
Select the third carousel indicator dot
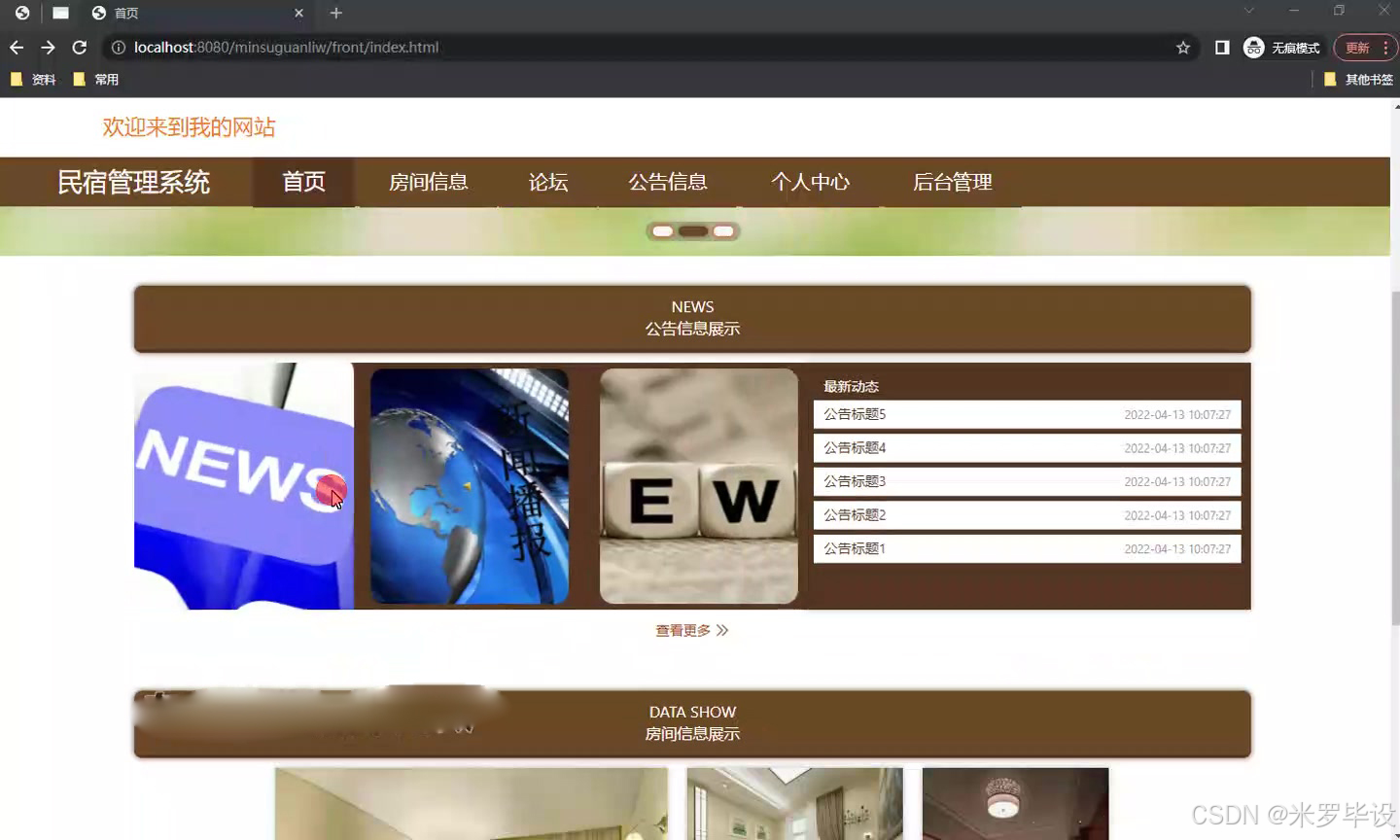(x=723, y=230)
